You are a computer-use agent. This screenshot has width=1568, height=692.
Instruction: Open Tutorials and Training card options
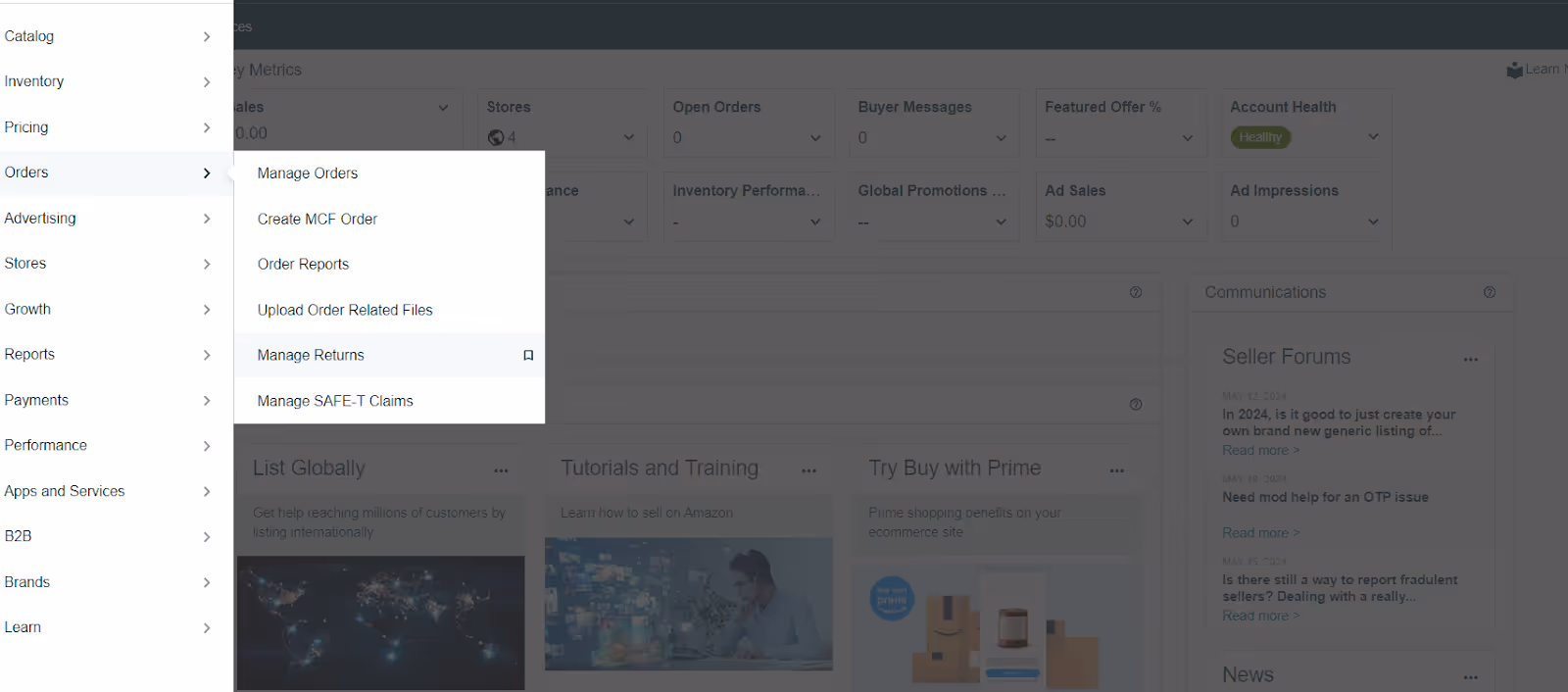coord(808,471)
